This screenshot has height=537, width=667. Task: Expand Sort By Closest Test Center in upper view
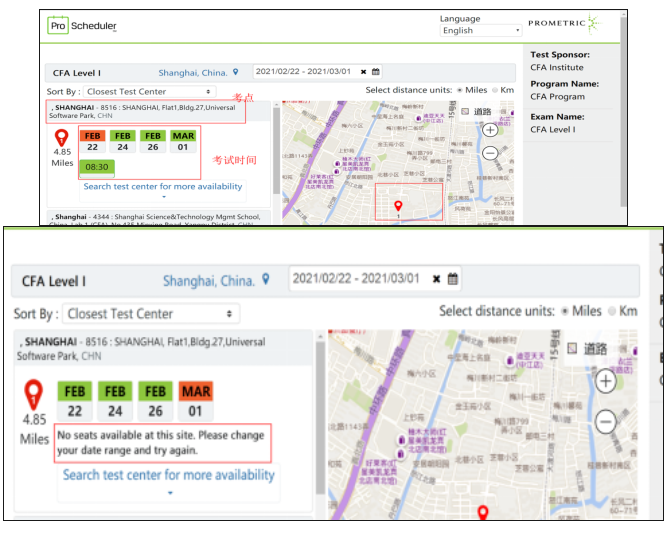coord(149,92)
